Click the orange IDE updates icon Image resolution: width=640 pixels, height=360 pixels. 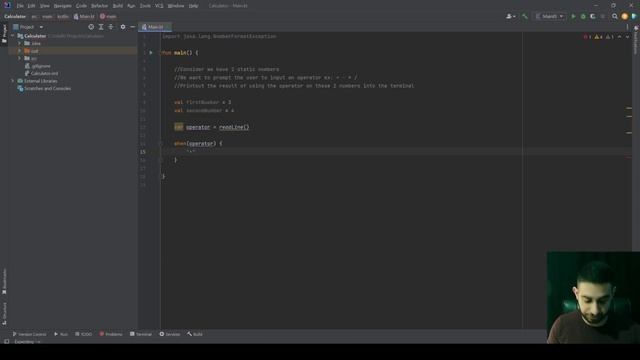coord(624,17)
